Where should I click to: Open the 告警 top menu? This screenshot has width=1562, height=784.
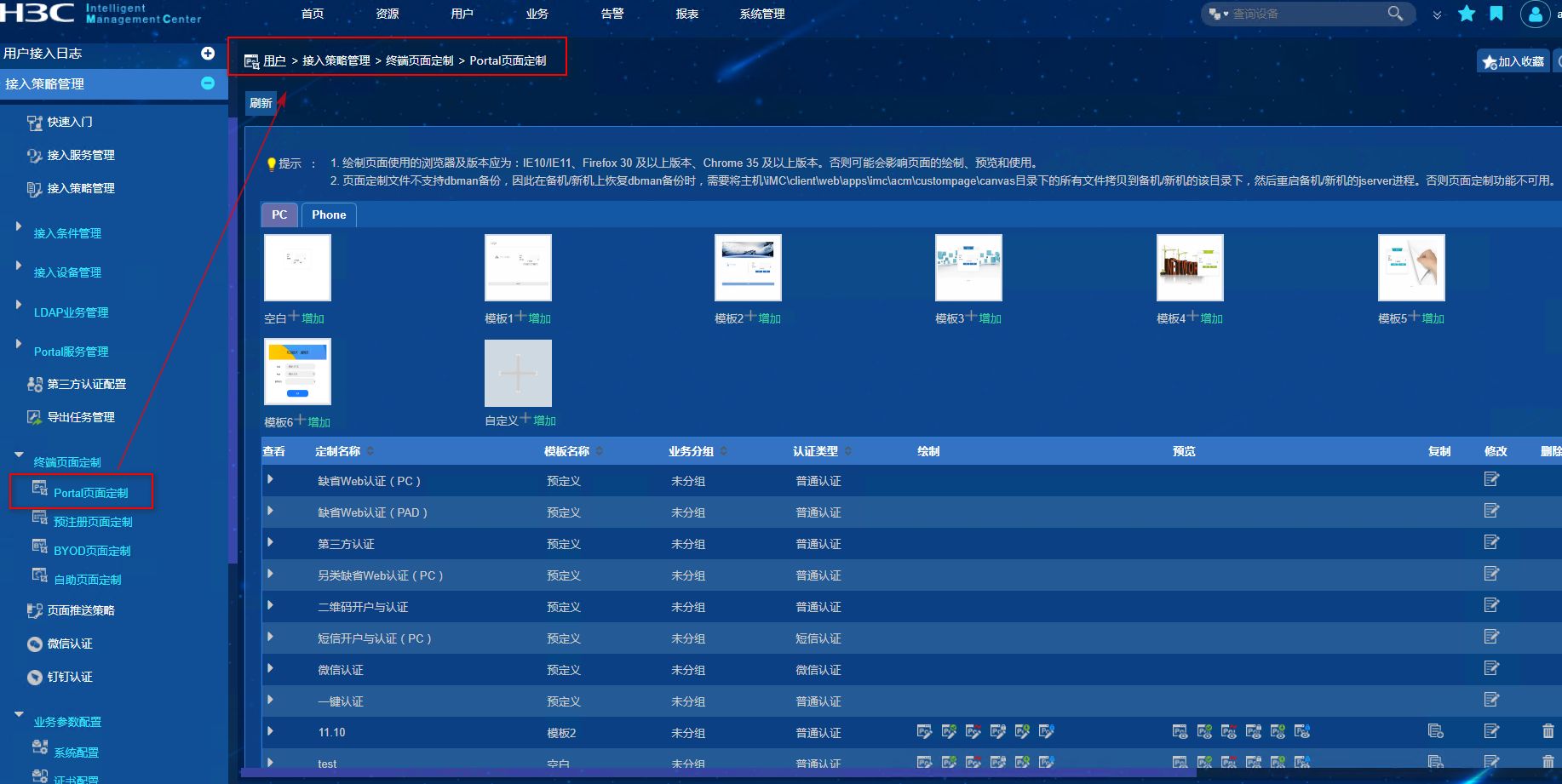tap(612, 14)
